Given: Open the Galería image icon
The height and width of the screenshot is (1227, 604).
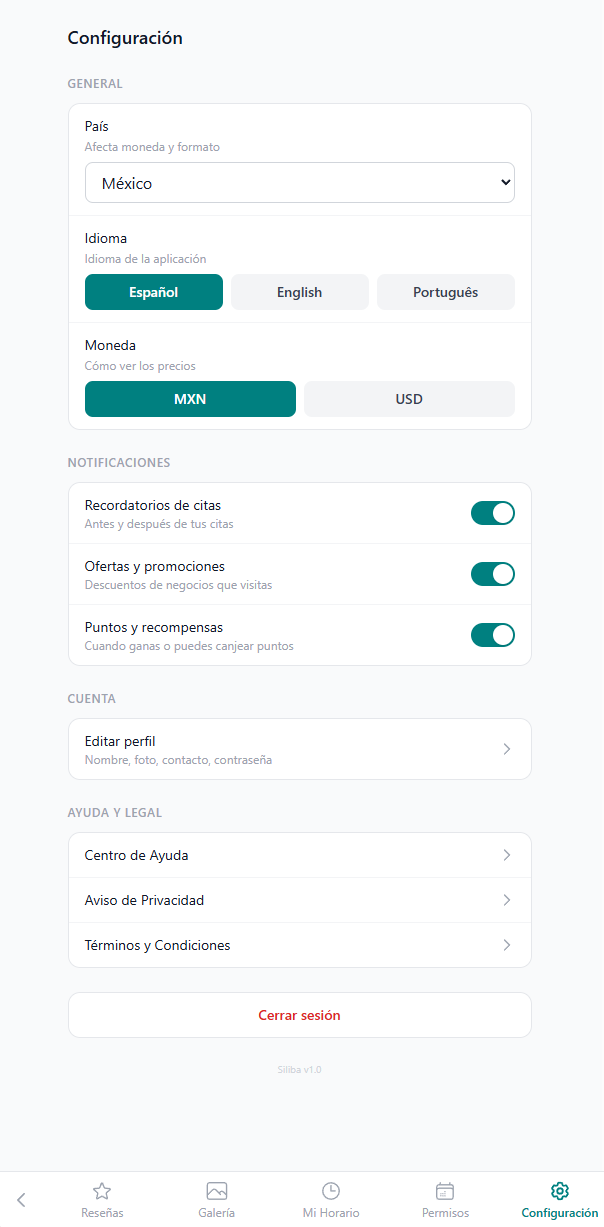Looking at the screenshot, I should (x=217, y=1191).
